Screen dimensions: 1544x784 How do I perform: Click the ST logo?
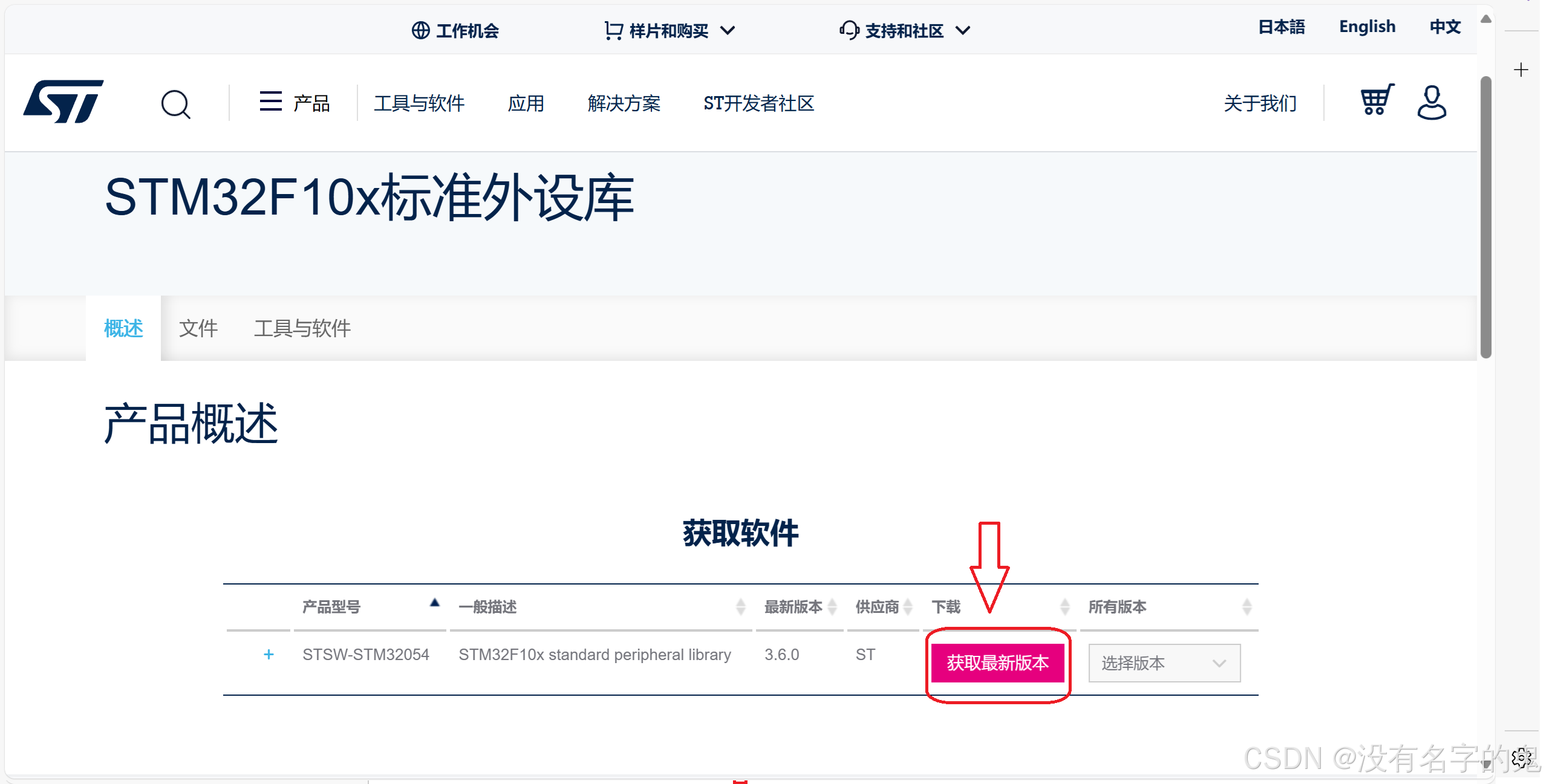coord(63,102)
